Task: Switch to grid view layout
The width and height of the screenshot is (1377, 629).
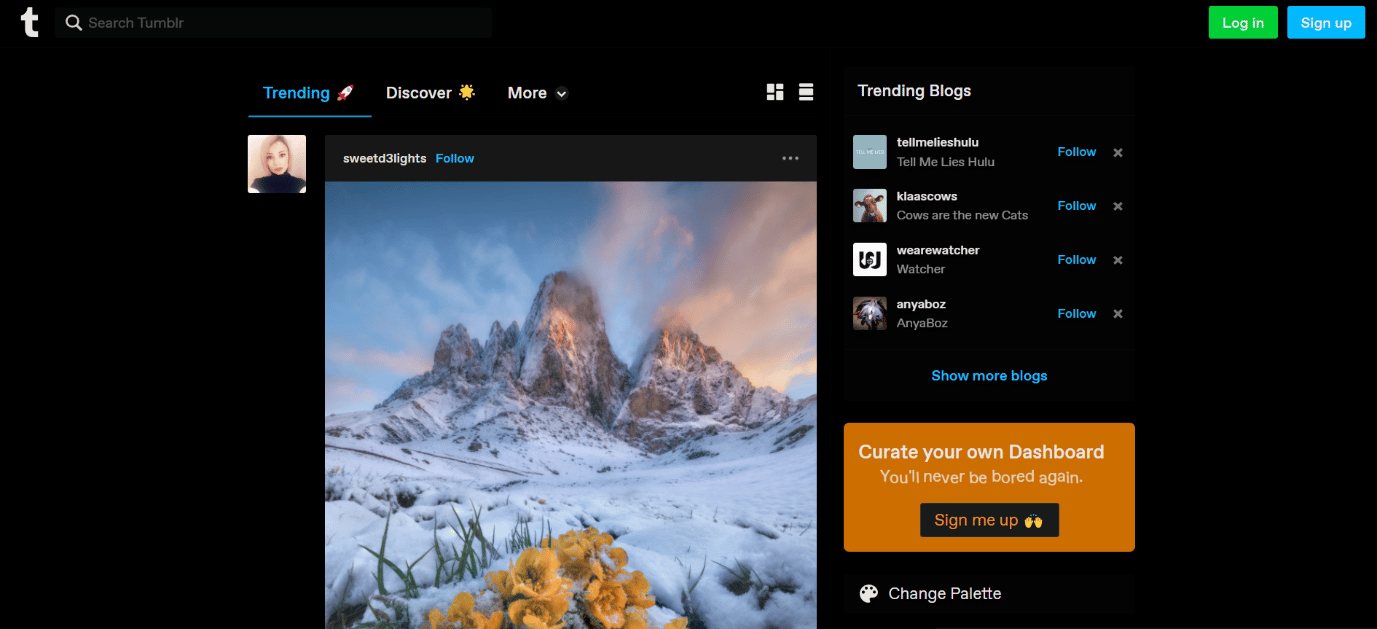Action: point(775,92)
